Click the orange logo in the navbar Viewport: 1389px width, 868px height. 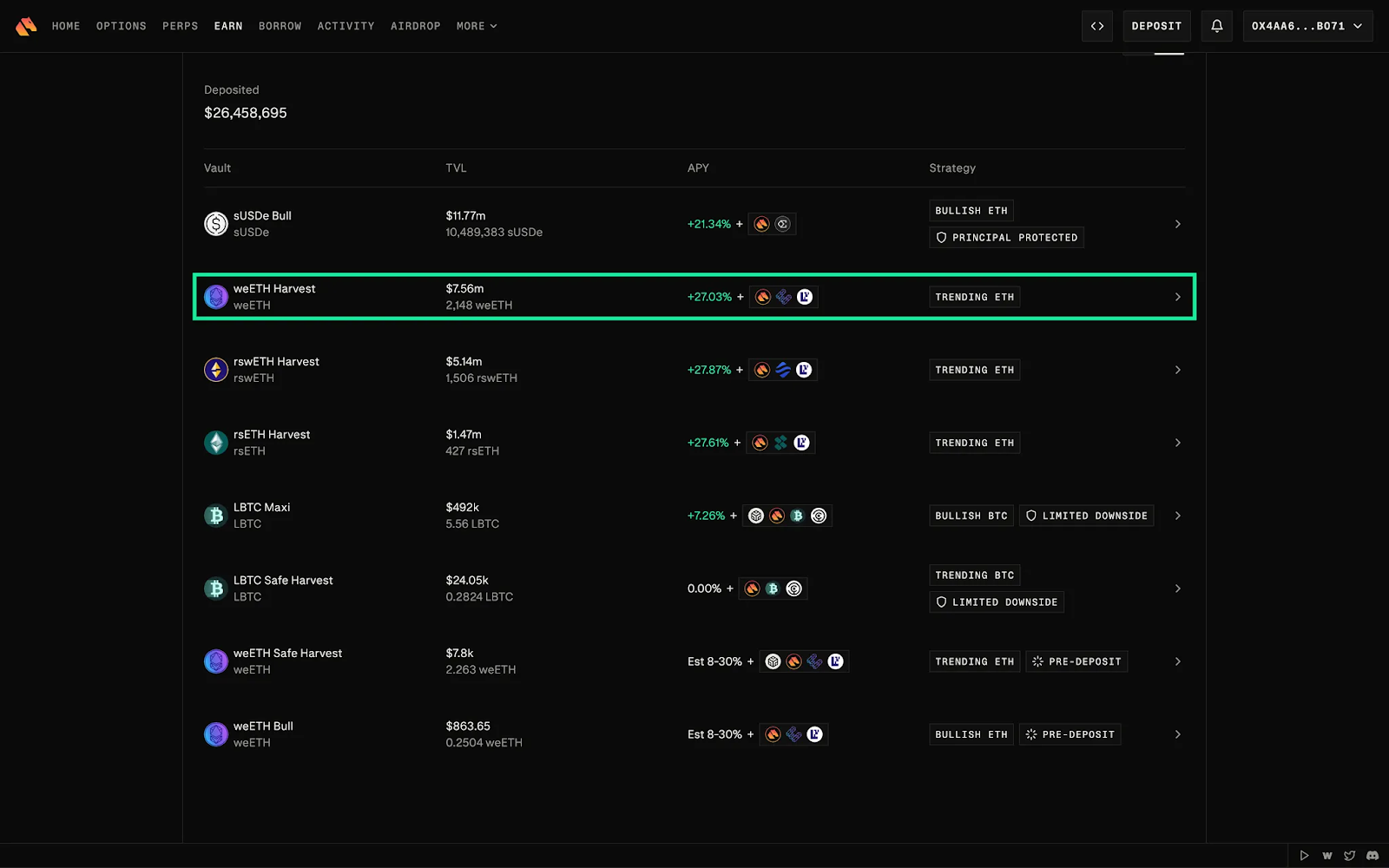coord(26,26)
